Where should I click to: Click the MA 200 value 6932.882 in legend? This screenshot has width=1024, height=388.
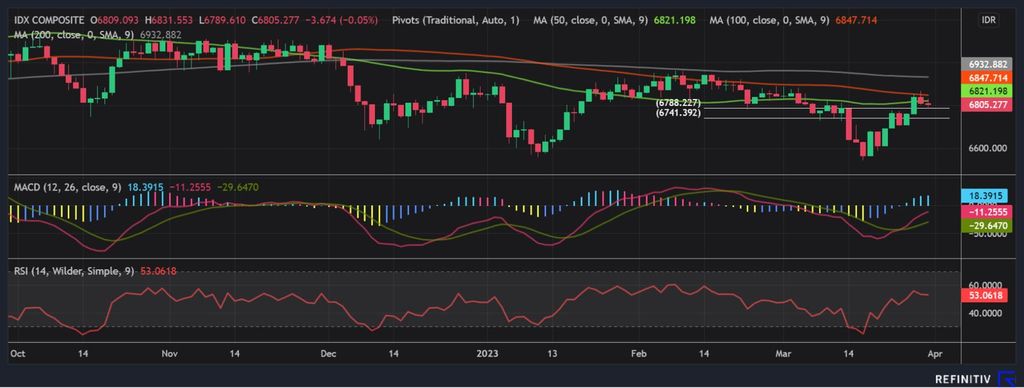(x=161, y=34)
